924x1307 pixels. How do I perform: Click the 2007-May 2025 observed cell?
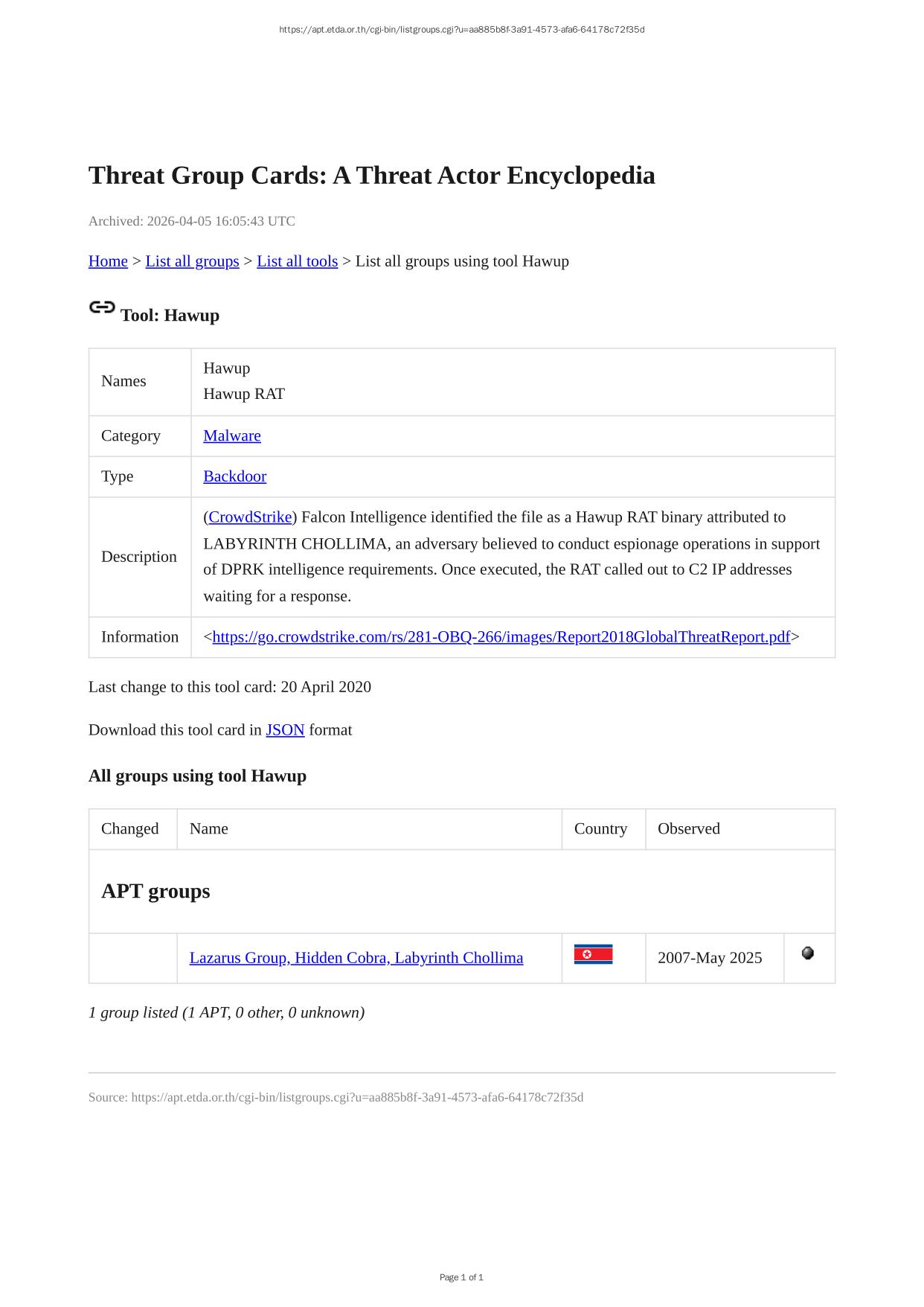(x=709, y=958)
